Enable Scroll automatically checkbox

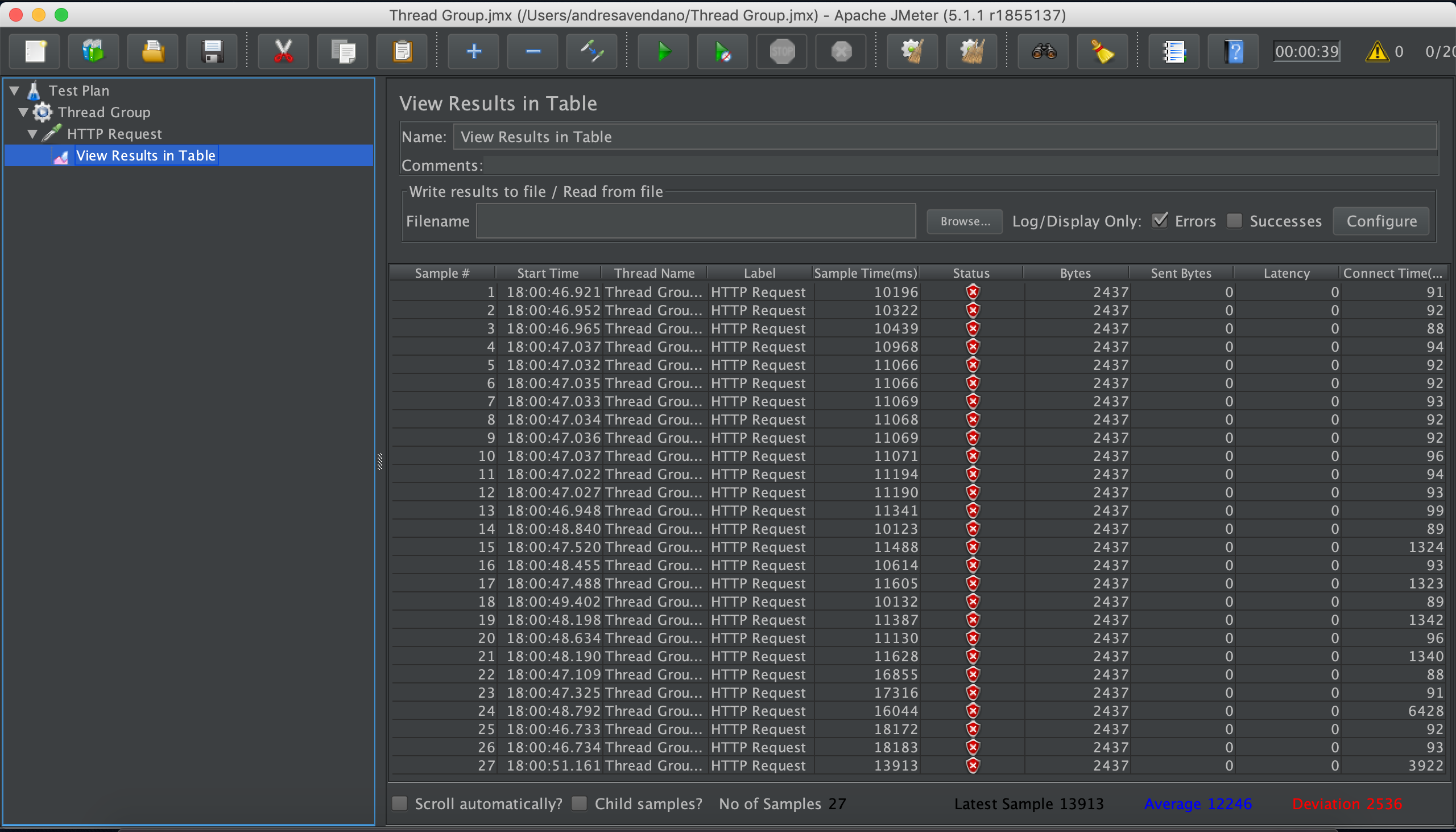400,804
